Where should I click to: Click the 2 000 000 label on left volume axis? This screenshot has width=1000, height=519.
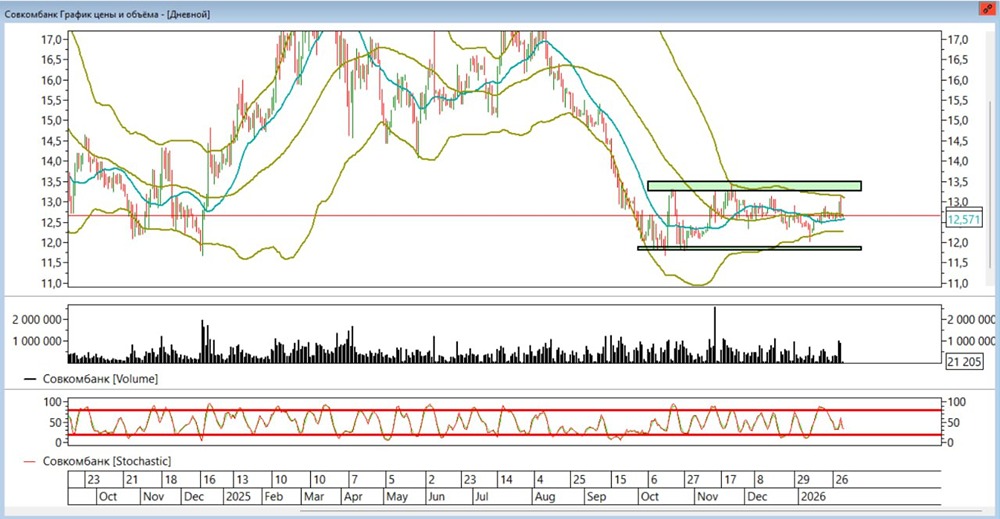tap(37, 319)
